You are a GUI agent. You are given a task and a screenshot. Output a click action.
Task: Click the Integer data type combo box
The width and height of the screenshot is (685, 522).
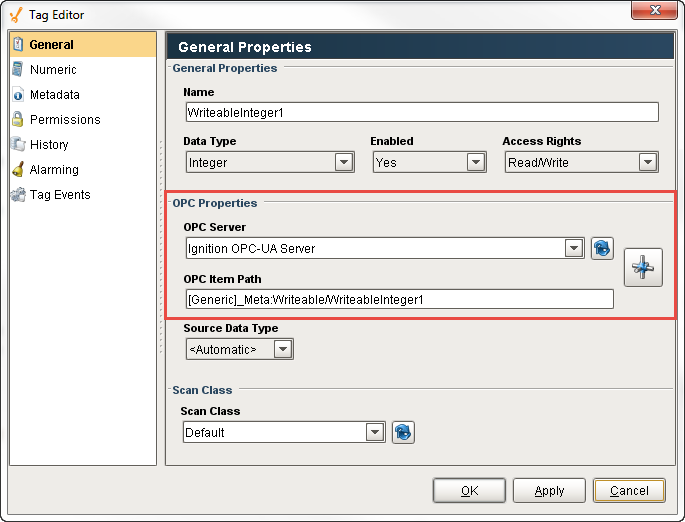click(270, 162)
